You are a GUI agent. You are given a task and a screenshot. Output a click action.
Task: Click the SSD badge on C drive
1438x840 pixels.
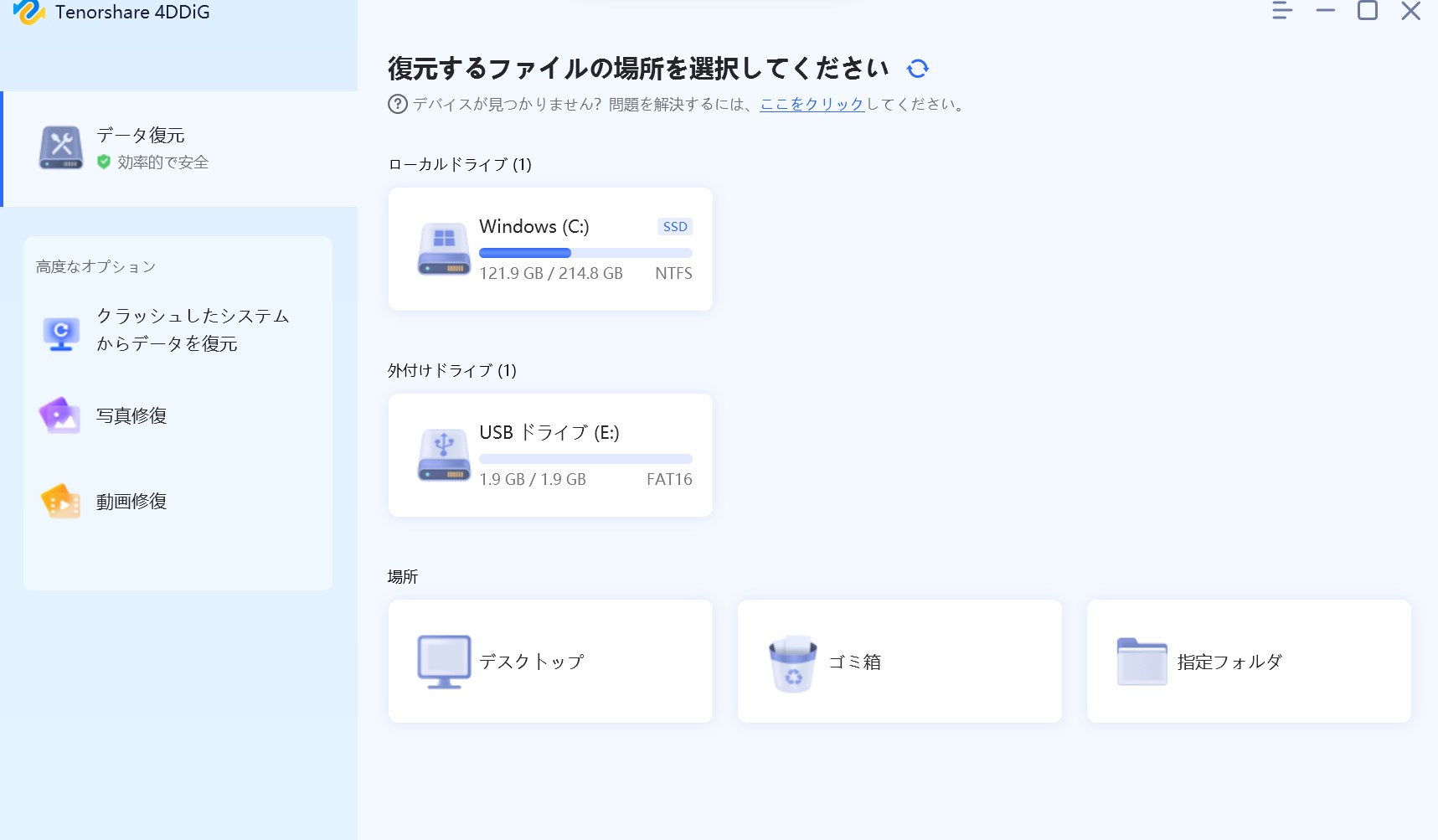tap(675, 227)
